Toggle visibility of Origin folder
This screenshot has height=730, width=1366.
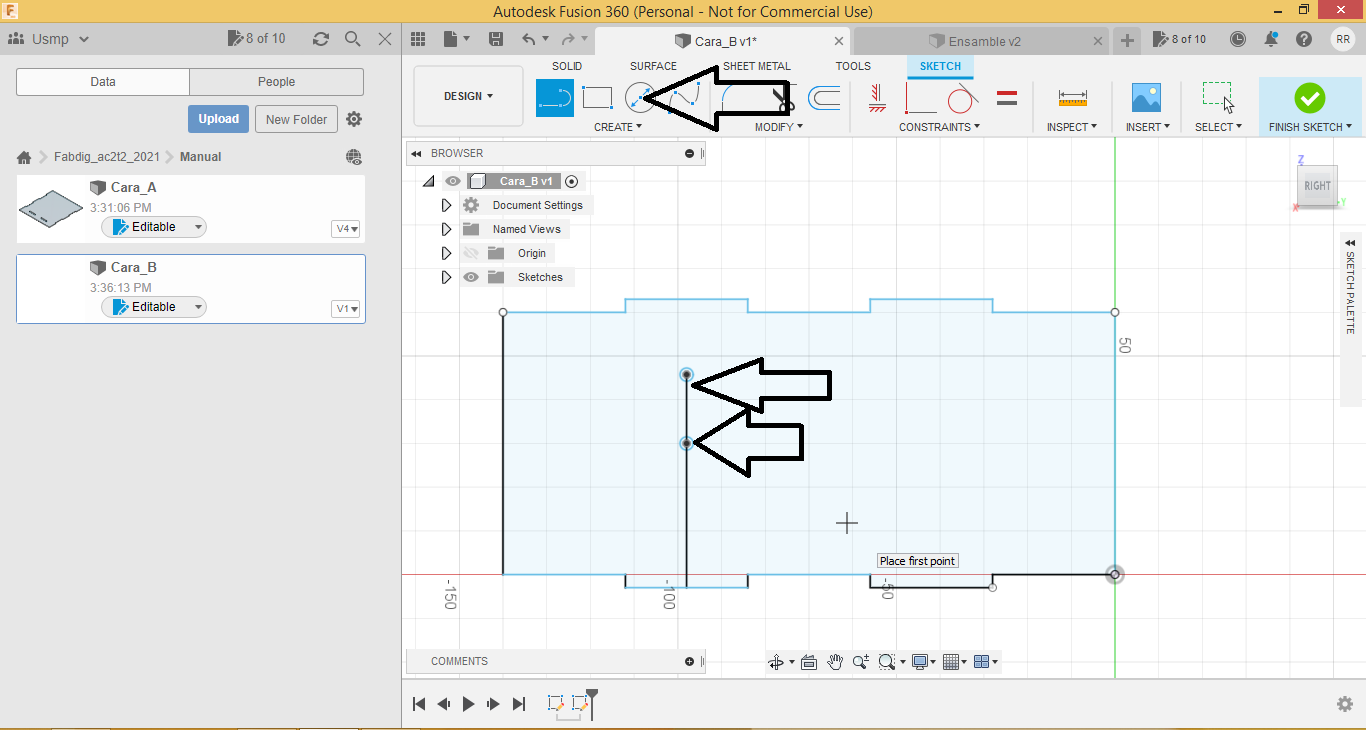coord(471,253)
